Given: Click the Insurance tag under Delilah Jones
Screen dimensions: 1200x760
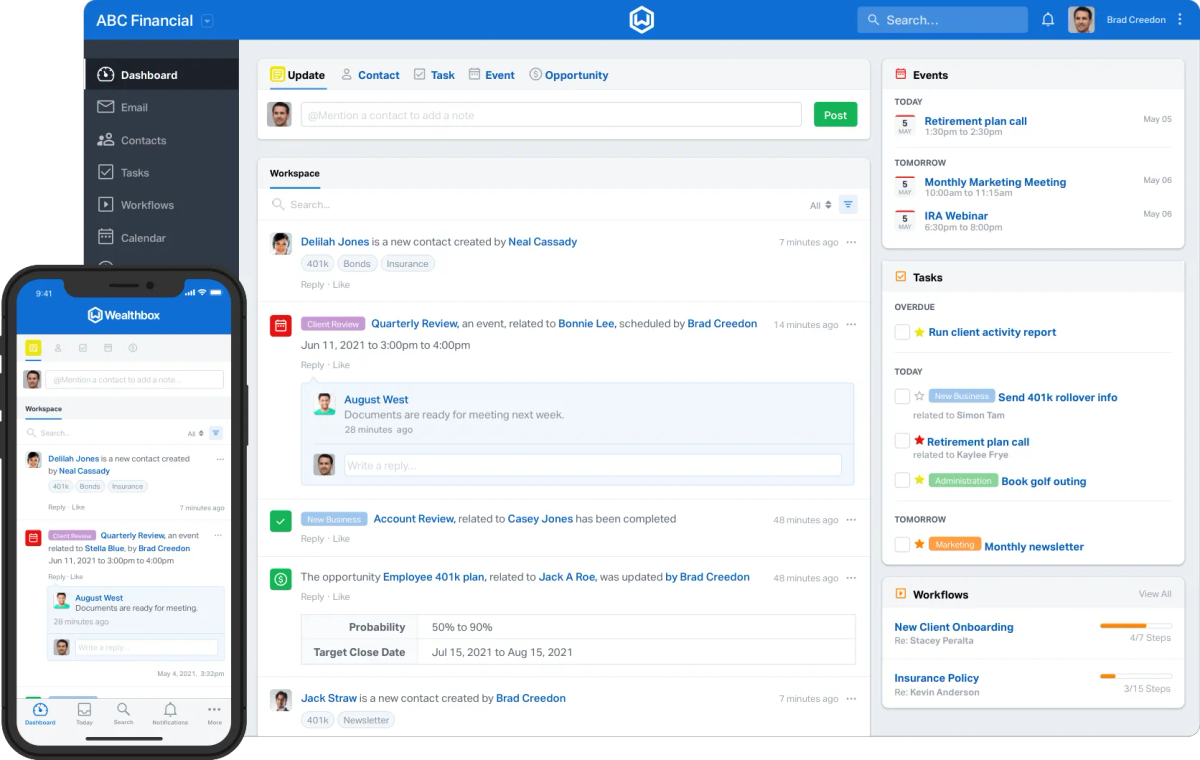Looking at the screenshot, I should point(408,264).
